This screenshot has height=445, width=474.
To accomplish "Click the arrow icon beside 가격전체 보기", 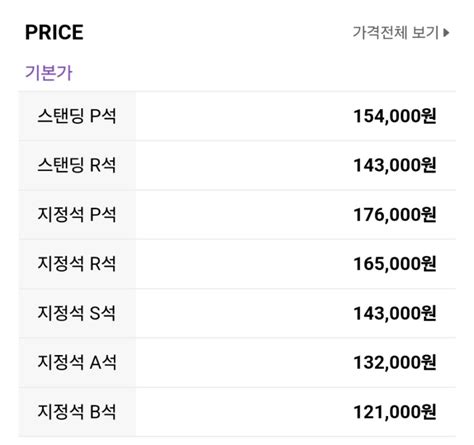I will pos(446,33).
